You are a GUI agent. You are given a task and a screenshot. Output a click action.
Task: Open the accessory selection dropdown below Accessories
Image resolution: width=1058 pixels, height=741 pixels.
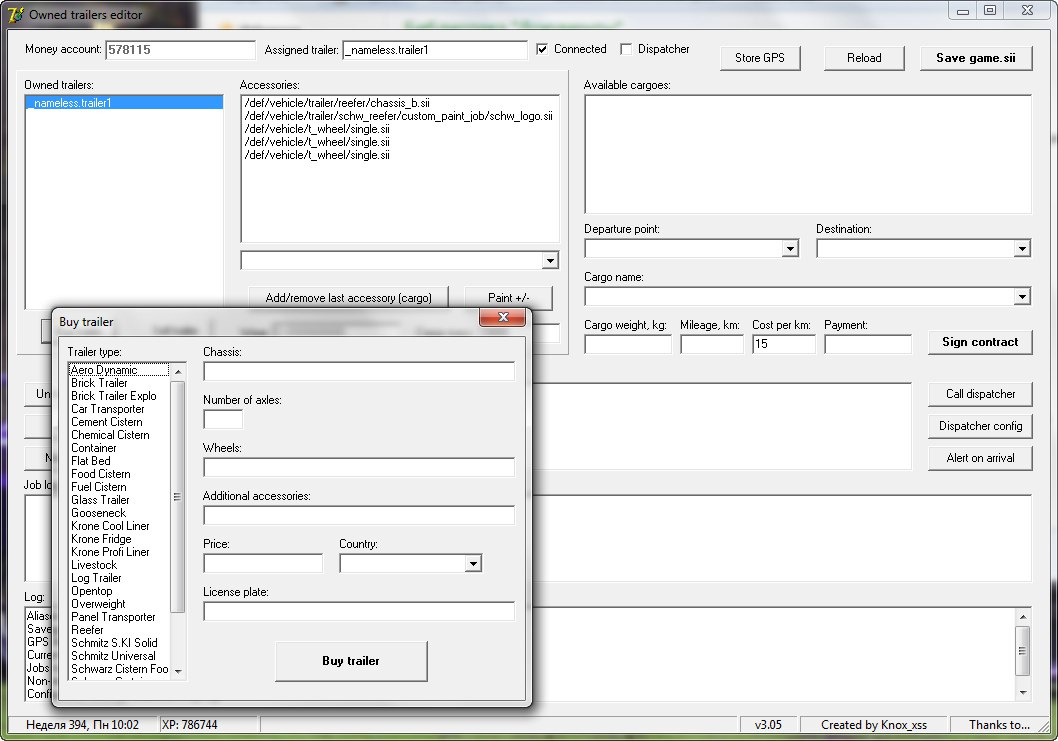tap(551, 259)
